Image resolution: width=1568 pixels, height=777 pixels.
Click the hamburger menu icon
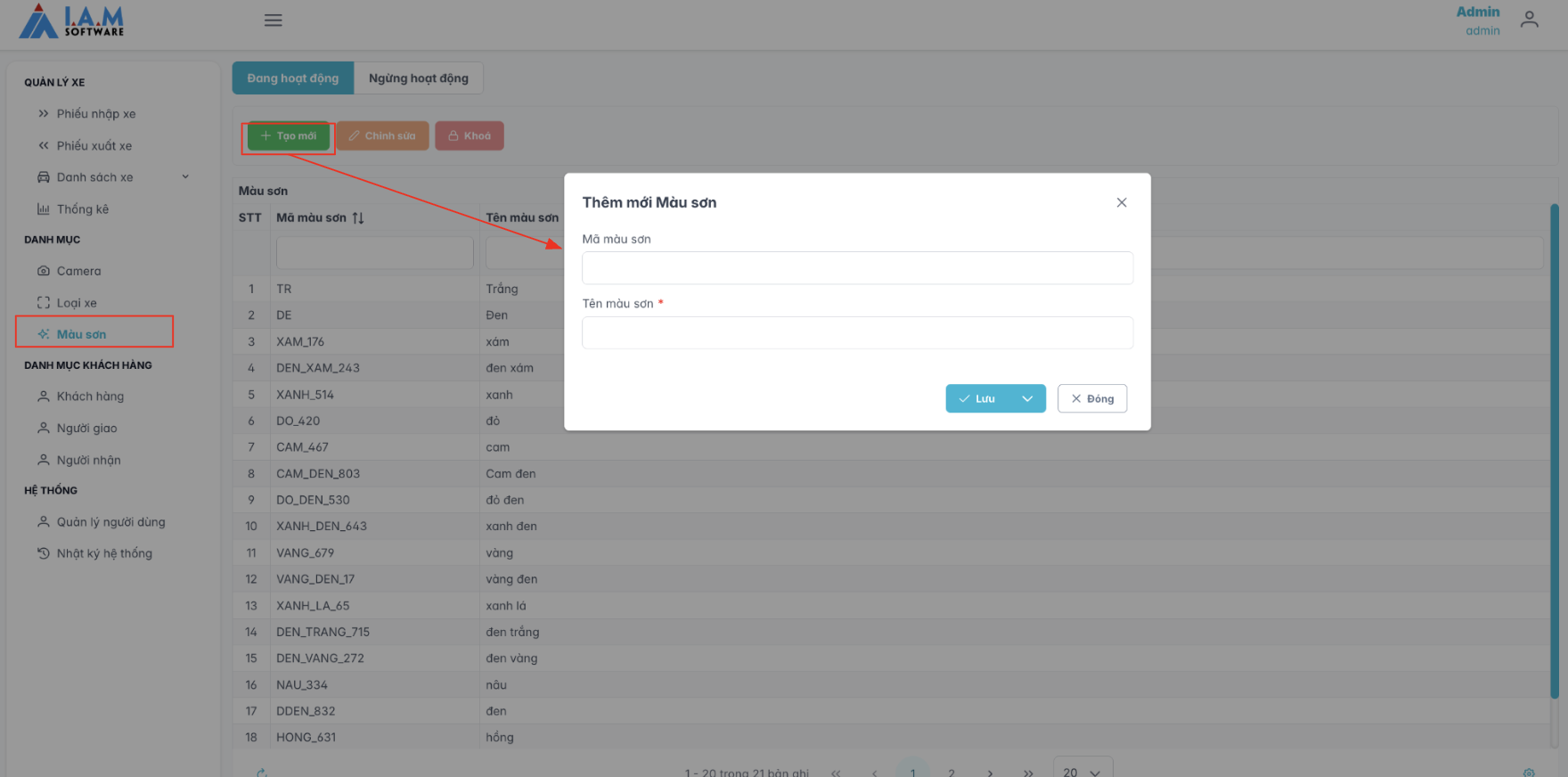coord(273,20)
